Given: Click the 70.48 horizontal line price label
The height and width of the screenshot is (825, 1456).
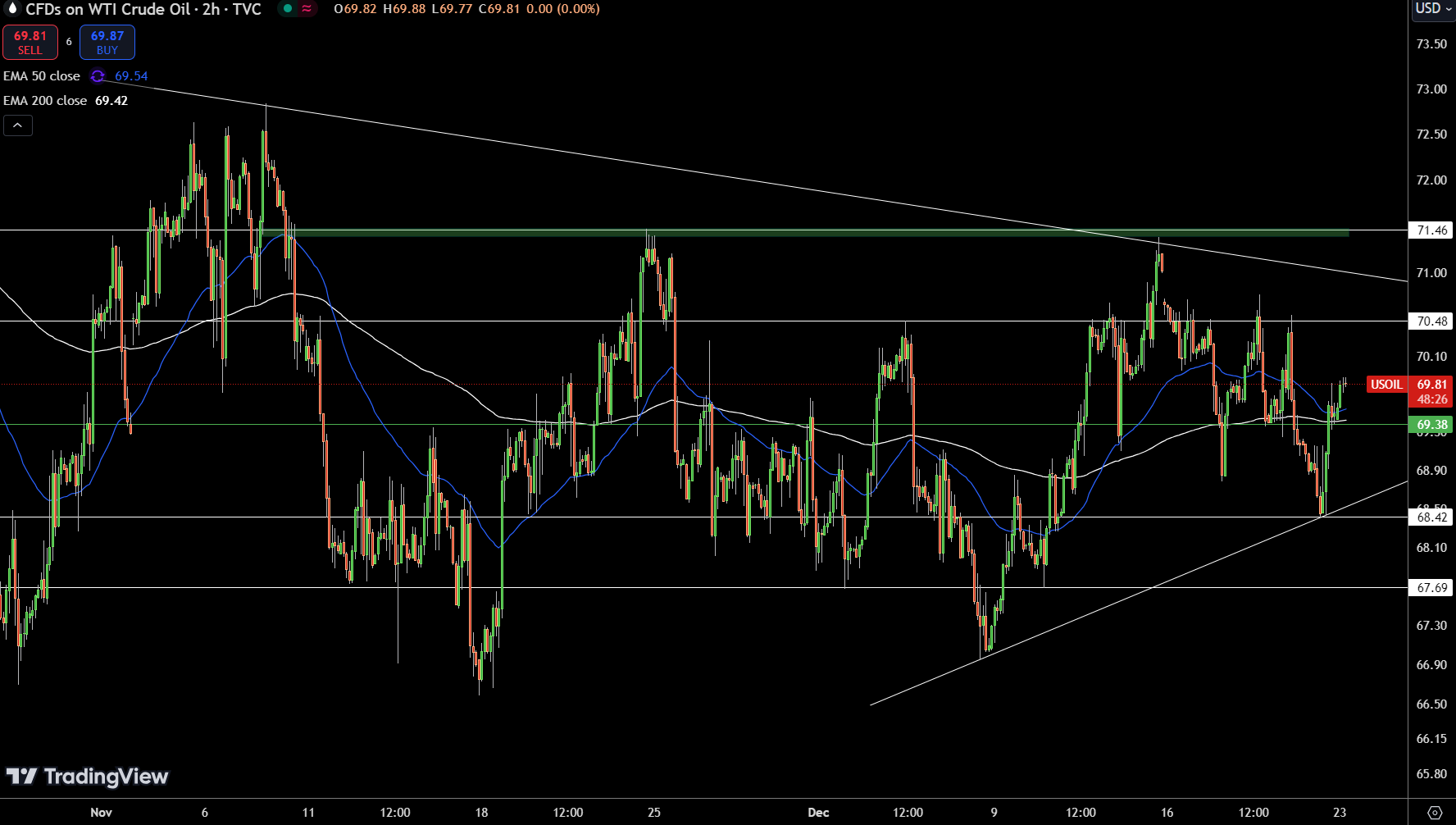Looking at the screenshot, I should pos(1431,321).
